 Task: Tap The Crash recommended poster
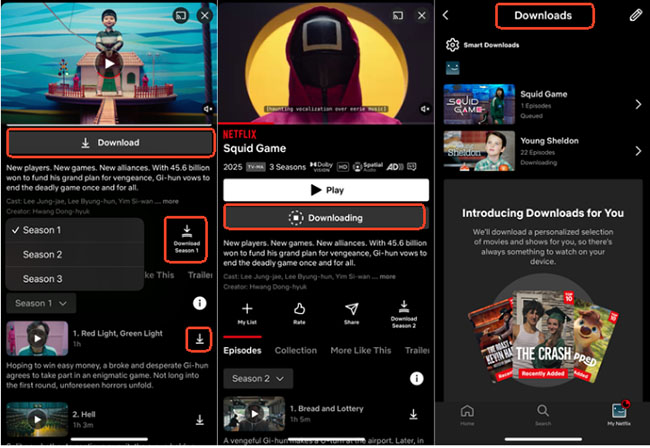(x=542, y=336)
